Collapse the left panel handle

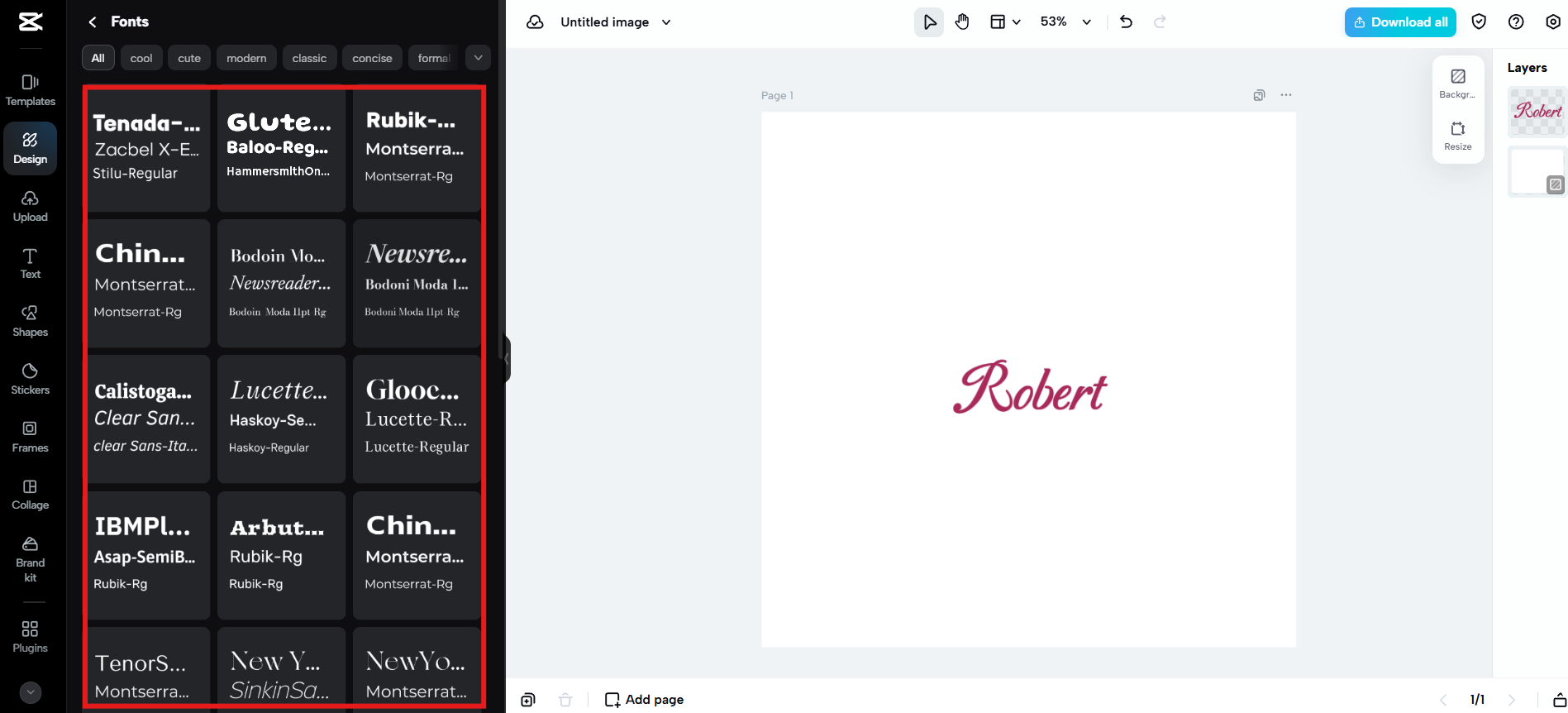tap(506, 358)
